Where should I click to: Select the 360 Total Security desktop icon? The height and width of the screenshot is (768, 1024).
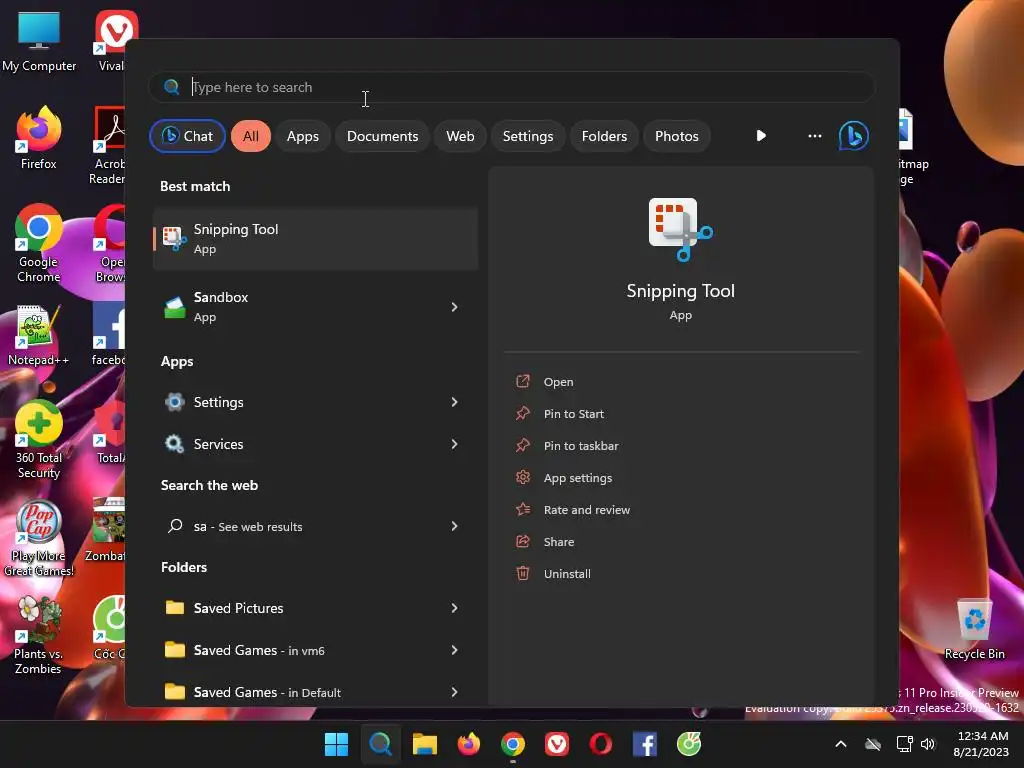click(x=39, y=440)
